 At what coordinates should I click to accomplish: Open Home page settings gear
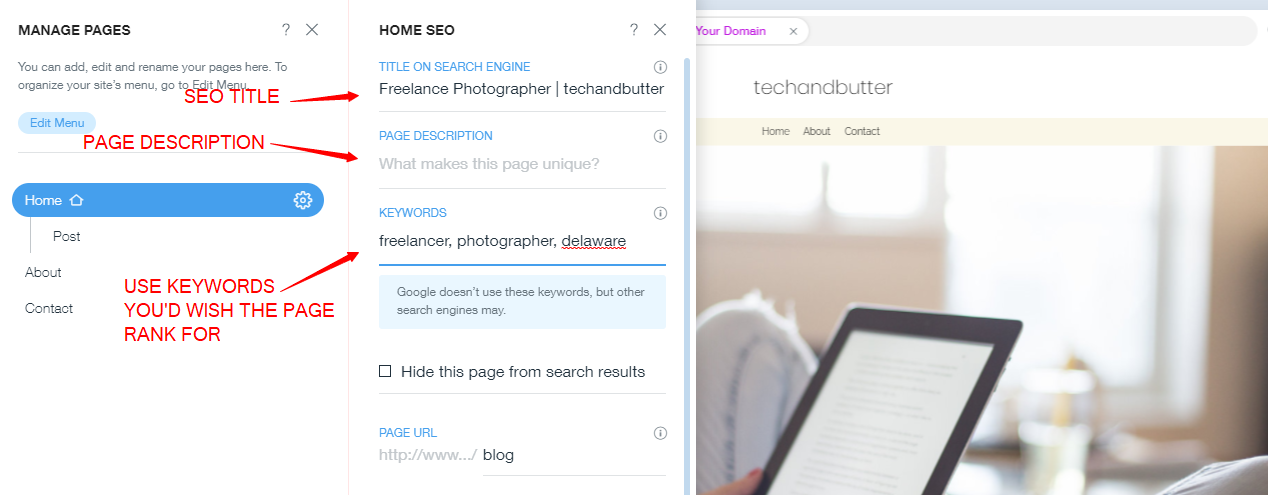point(303,200)
